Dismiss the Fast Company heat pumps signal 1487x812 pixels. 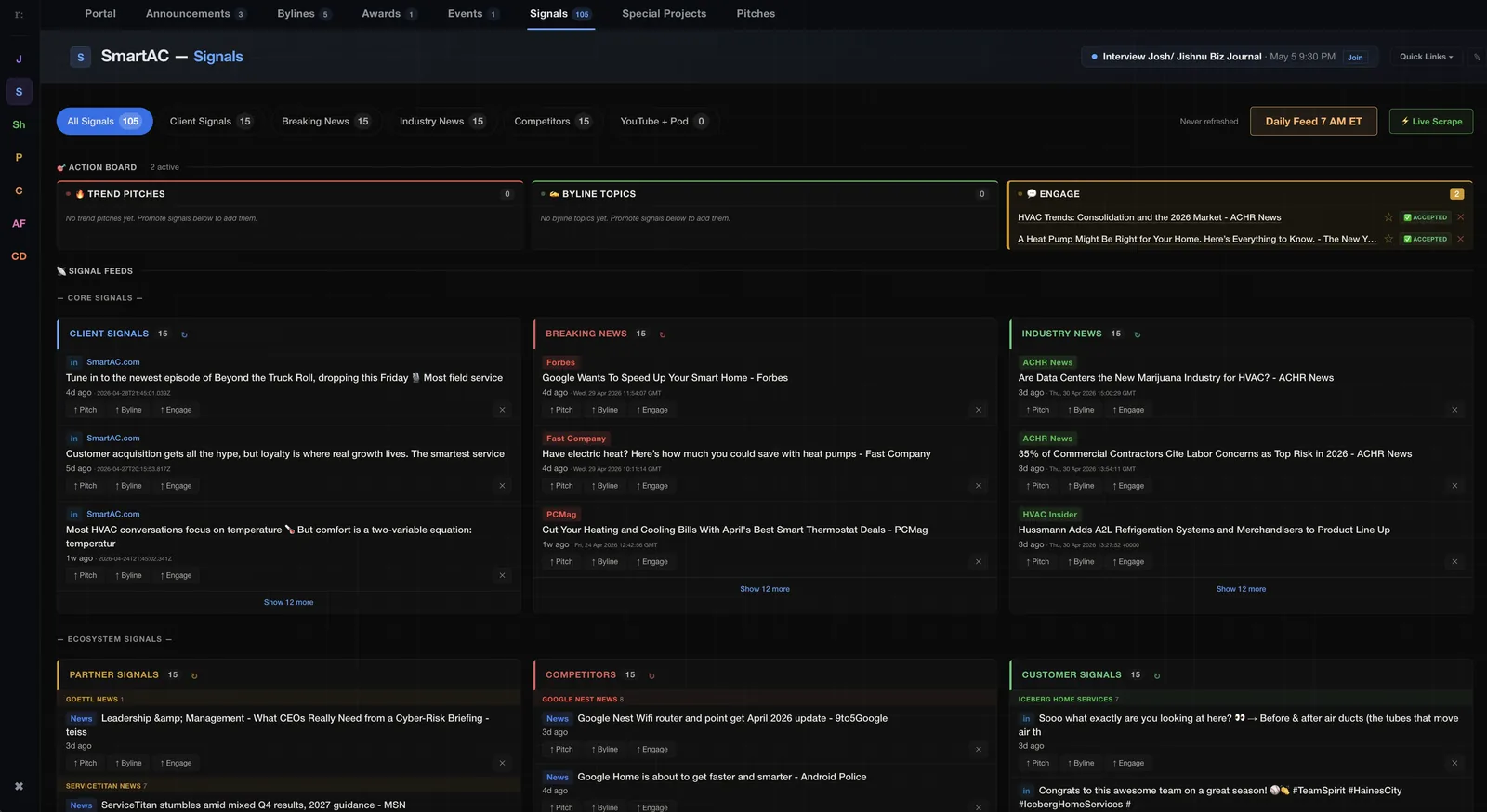[979, 486]
